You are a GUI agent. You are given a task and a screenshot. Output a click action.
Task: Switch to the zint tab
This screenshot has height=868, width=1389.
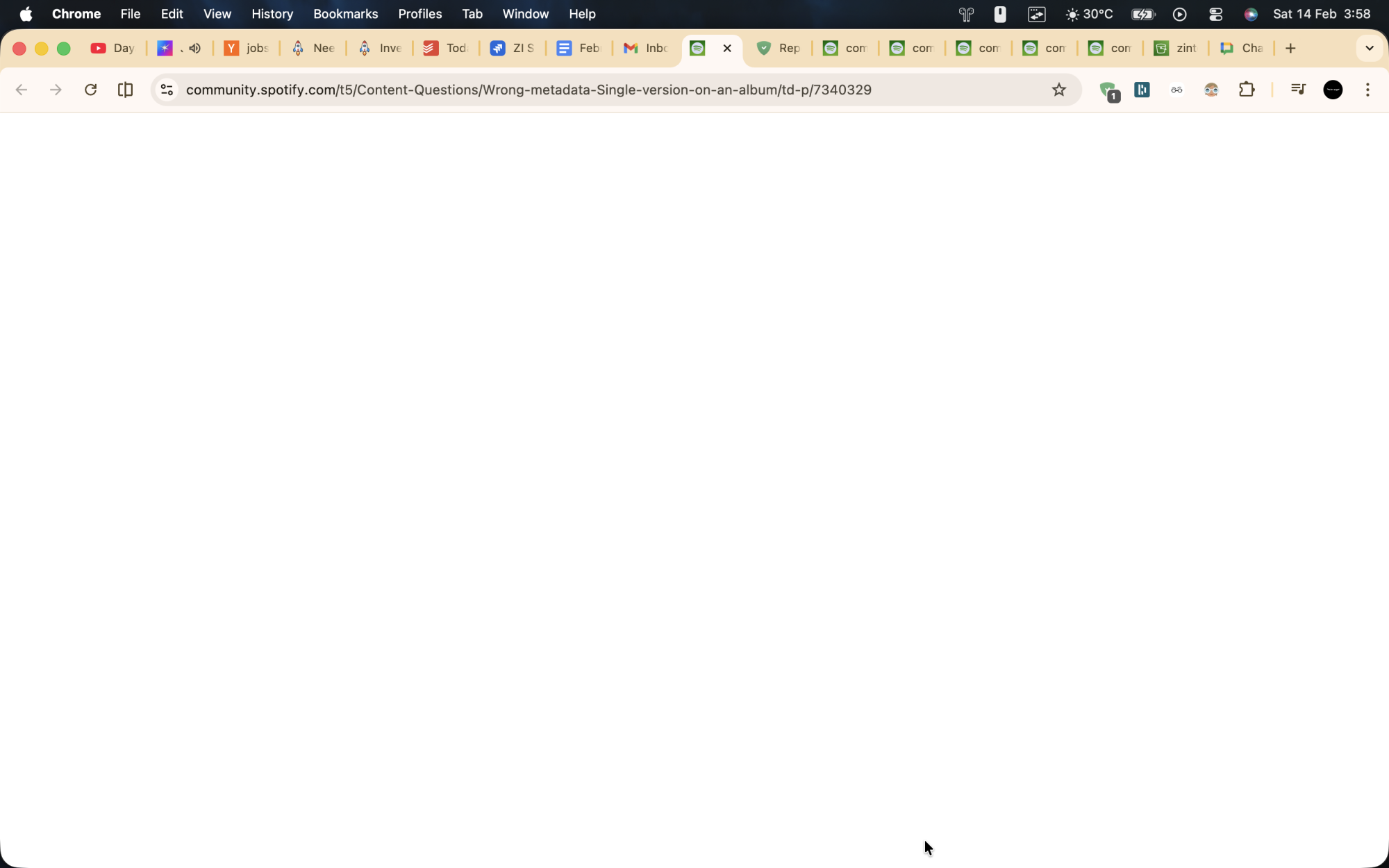click(1176, 48)
